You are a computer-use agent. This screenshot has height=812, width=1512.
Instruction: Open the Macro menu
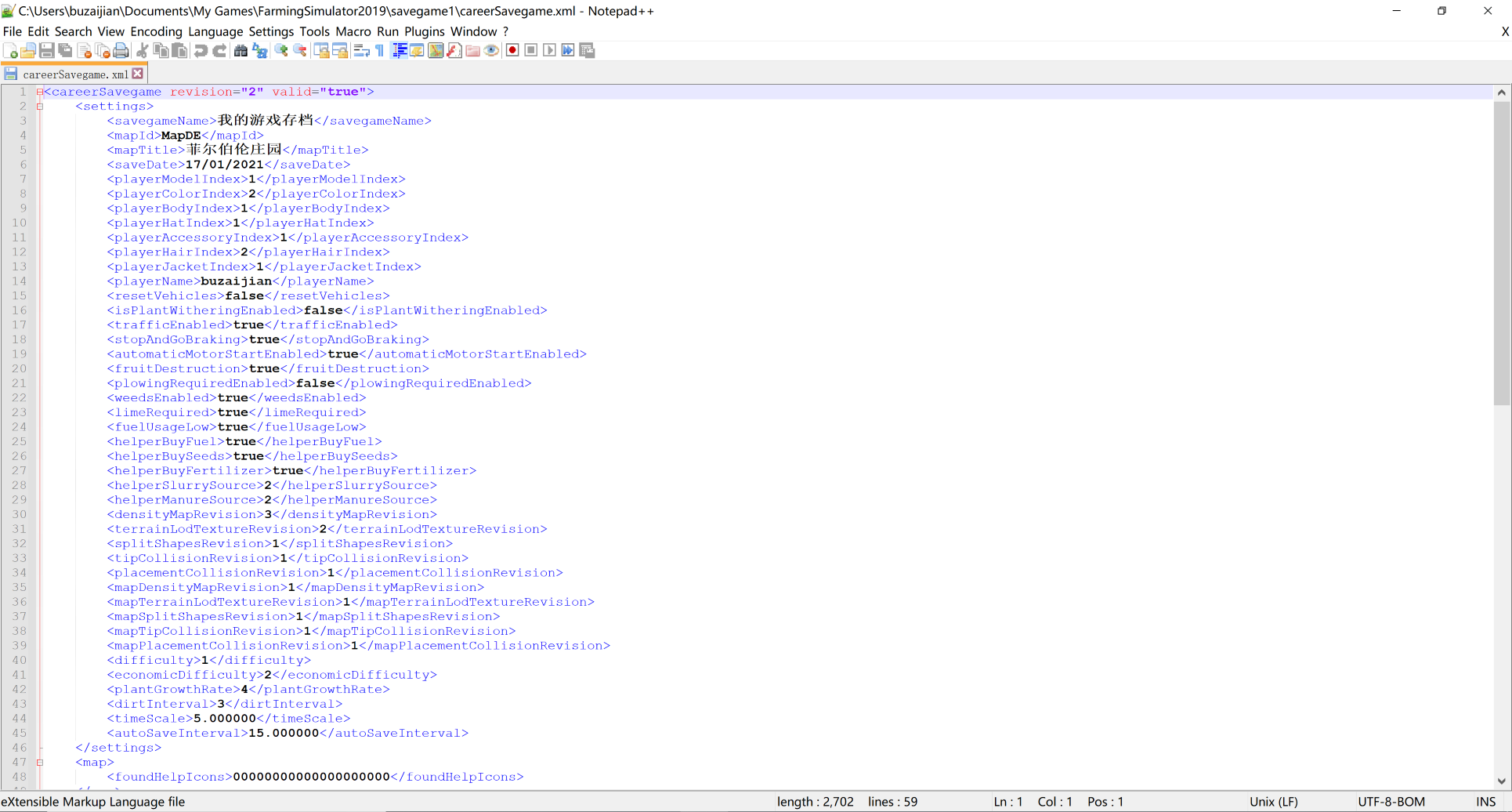click(x=353, y=31)
